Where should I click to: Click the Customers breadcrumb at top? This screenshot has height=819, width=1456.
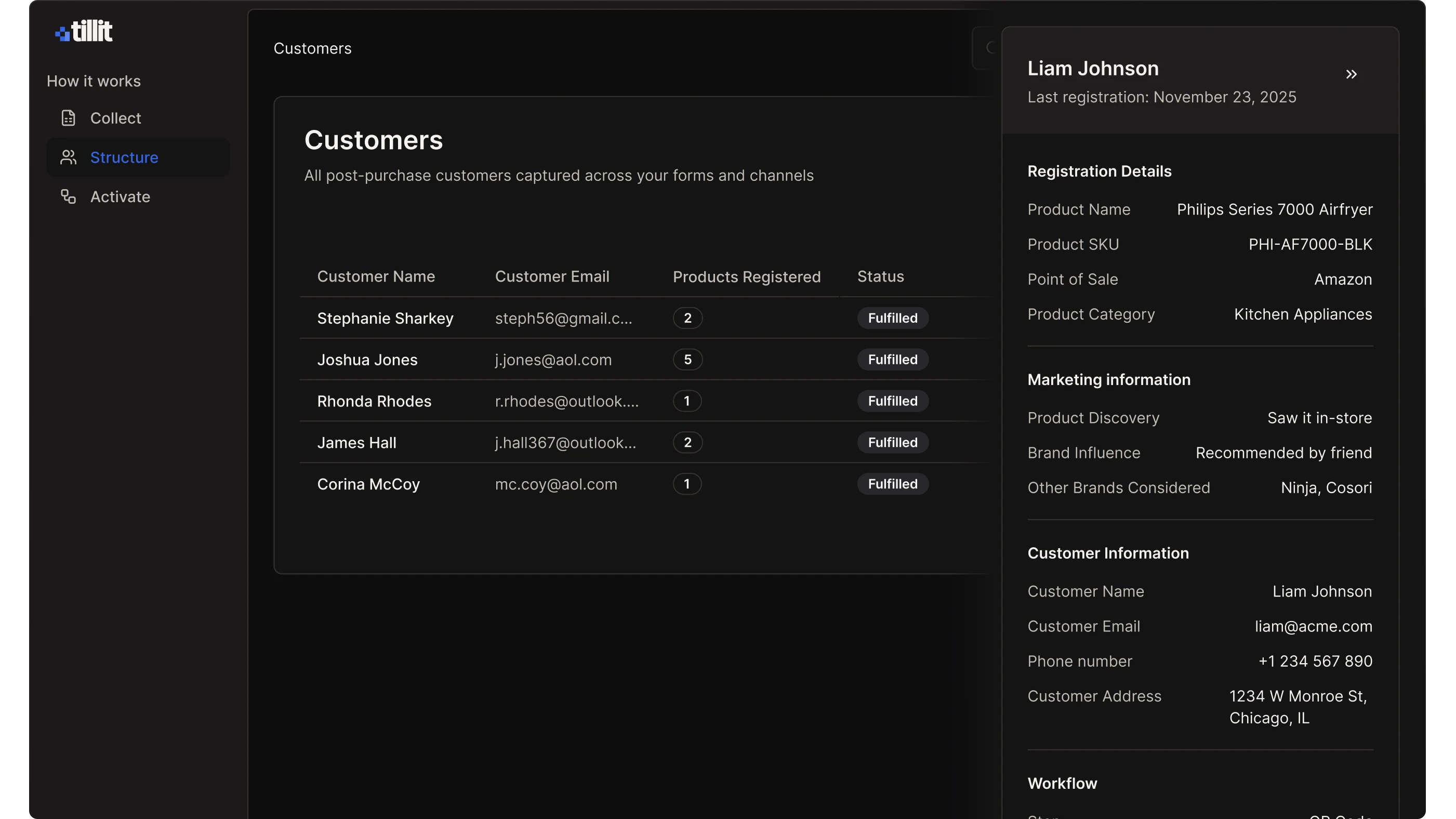coord(312,49)
